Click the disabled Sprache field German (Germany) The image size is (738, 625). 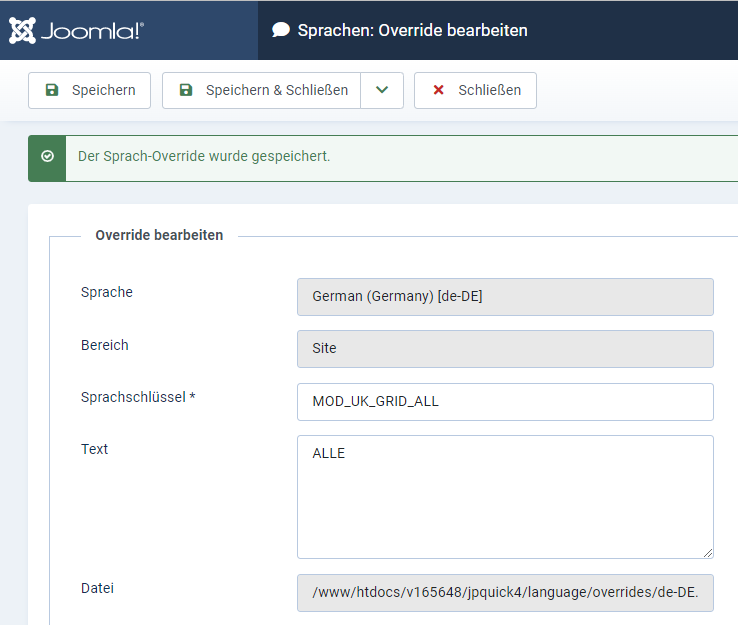505,297
